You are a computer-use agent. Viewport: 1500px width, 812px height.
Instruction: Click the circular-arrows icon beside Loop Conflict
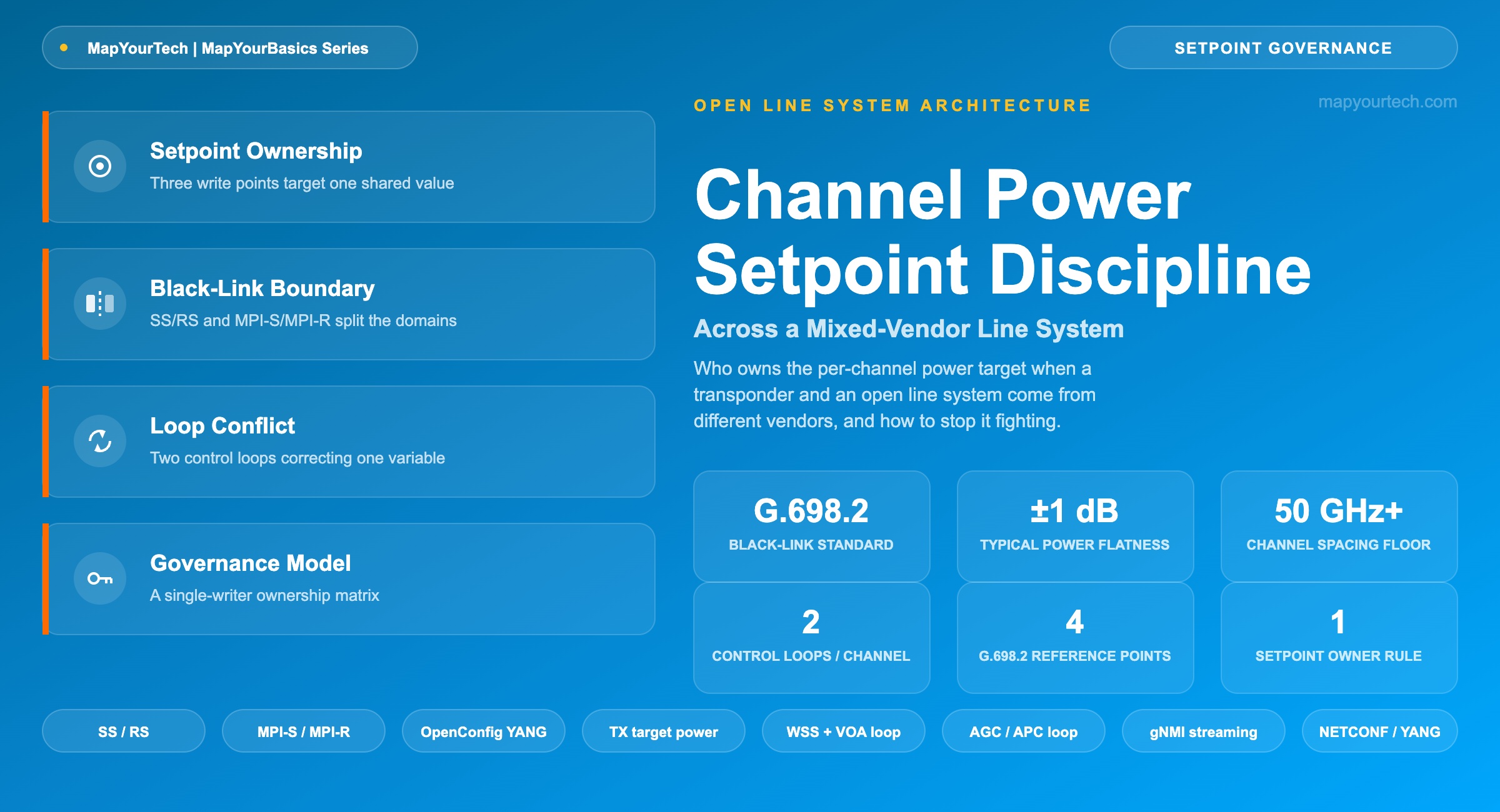point(100,441)
